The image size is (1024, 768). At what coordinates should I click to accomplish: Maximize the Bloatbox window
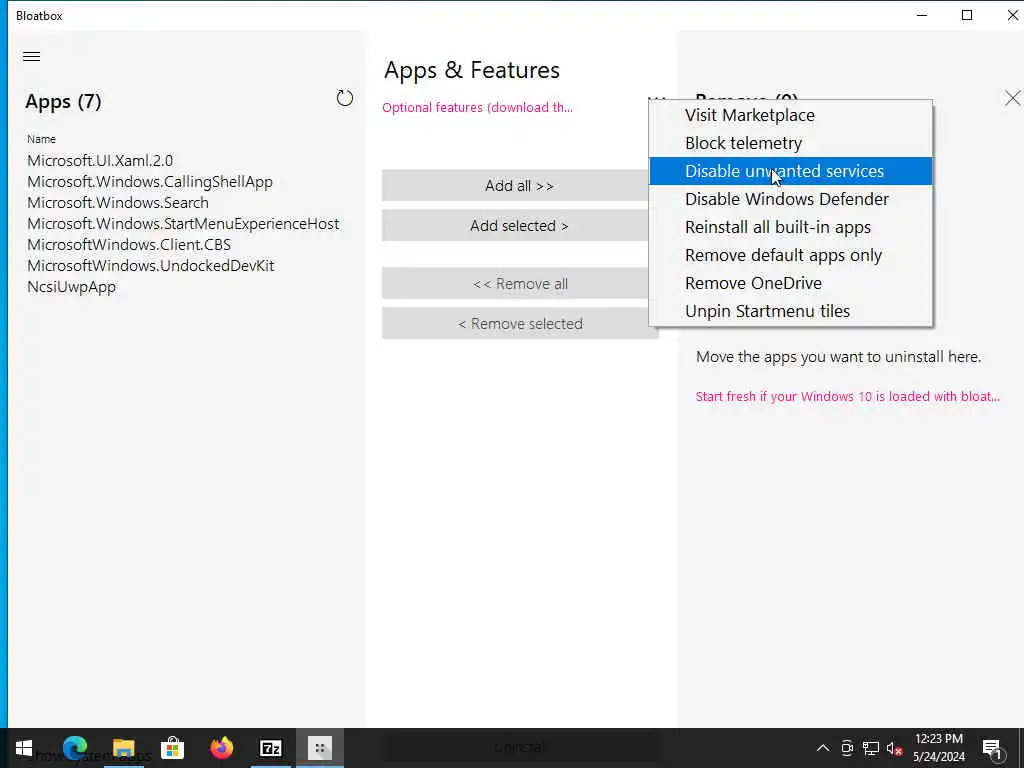coord(967,15)
